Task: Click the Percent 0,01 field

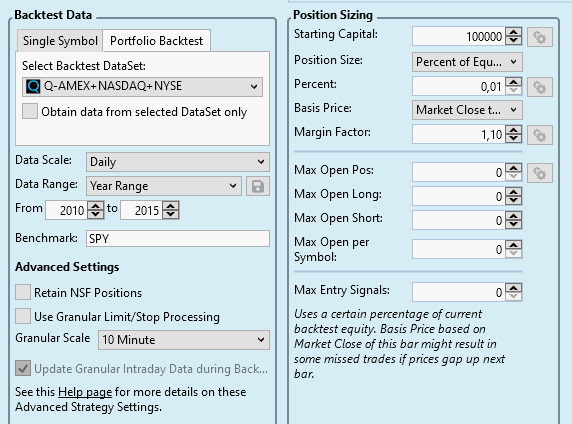Action: (x=459, y=87)
